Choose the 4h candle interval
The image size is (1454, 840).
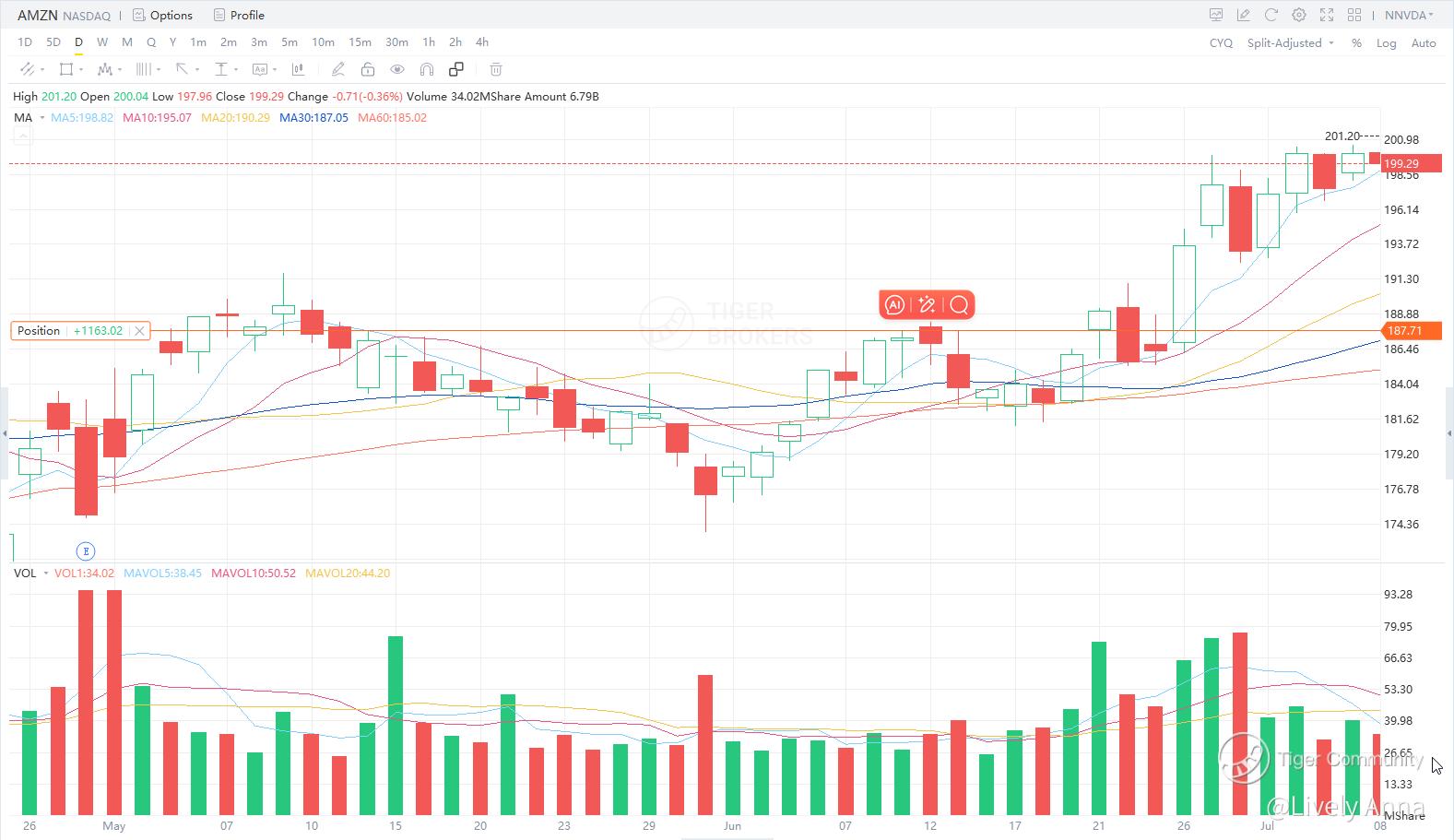(x=482, y=42)
